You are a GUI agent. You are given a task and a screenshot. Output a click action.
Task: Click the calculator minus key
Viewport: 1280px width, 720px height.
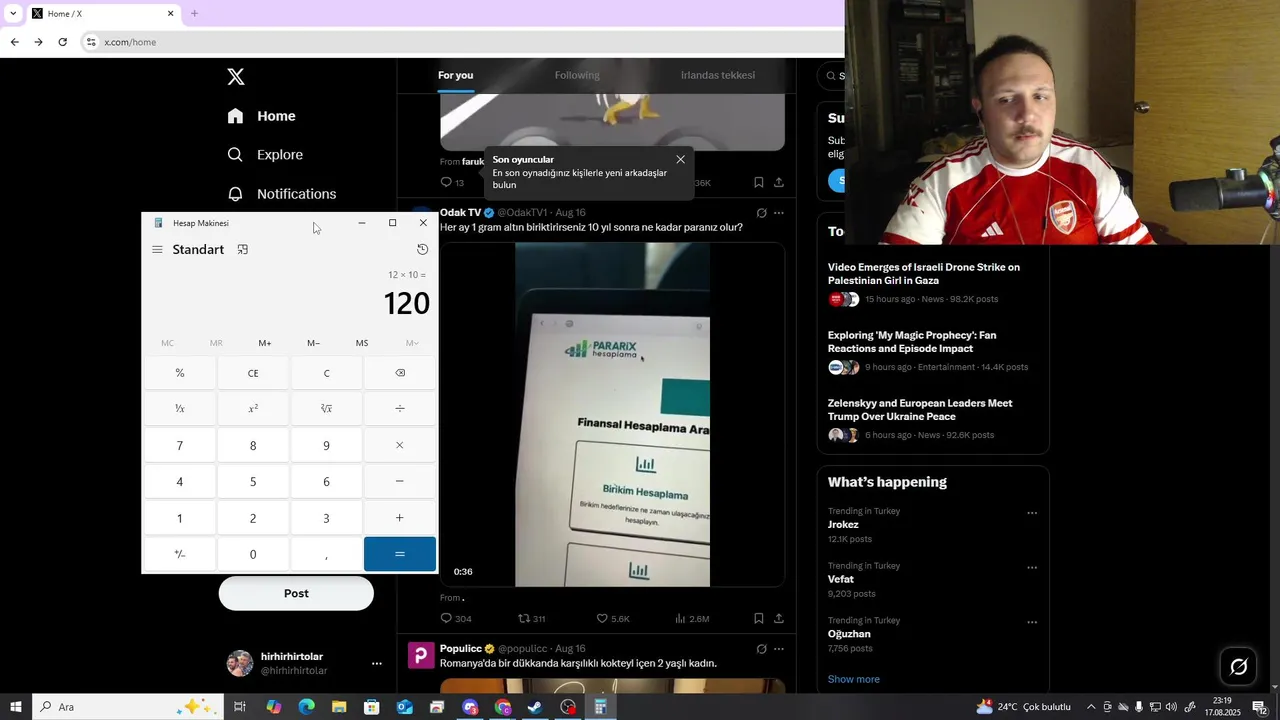click(400, 482)
